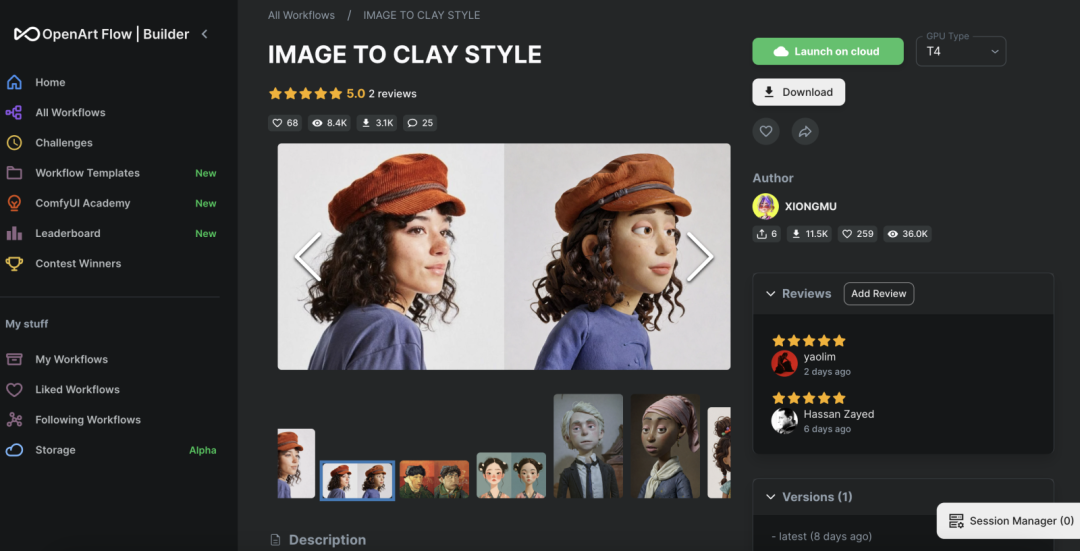Click the Contest Winners trophy icon

tap(14, 263)
